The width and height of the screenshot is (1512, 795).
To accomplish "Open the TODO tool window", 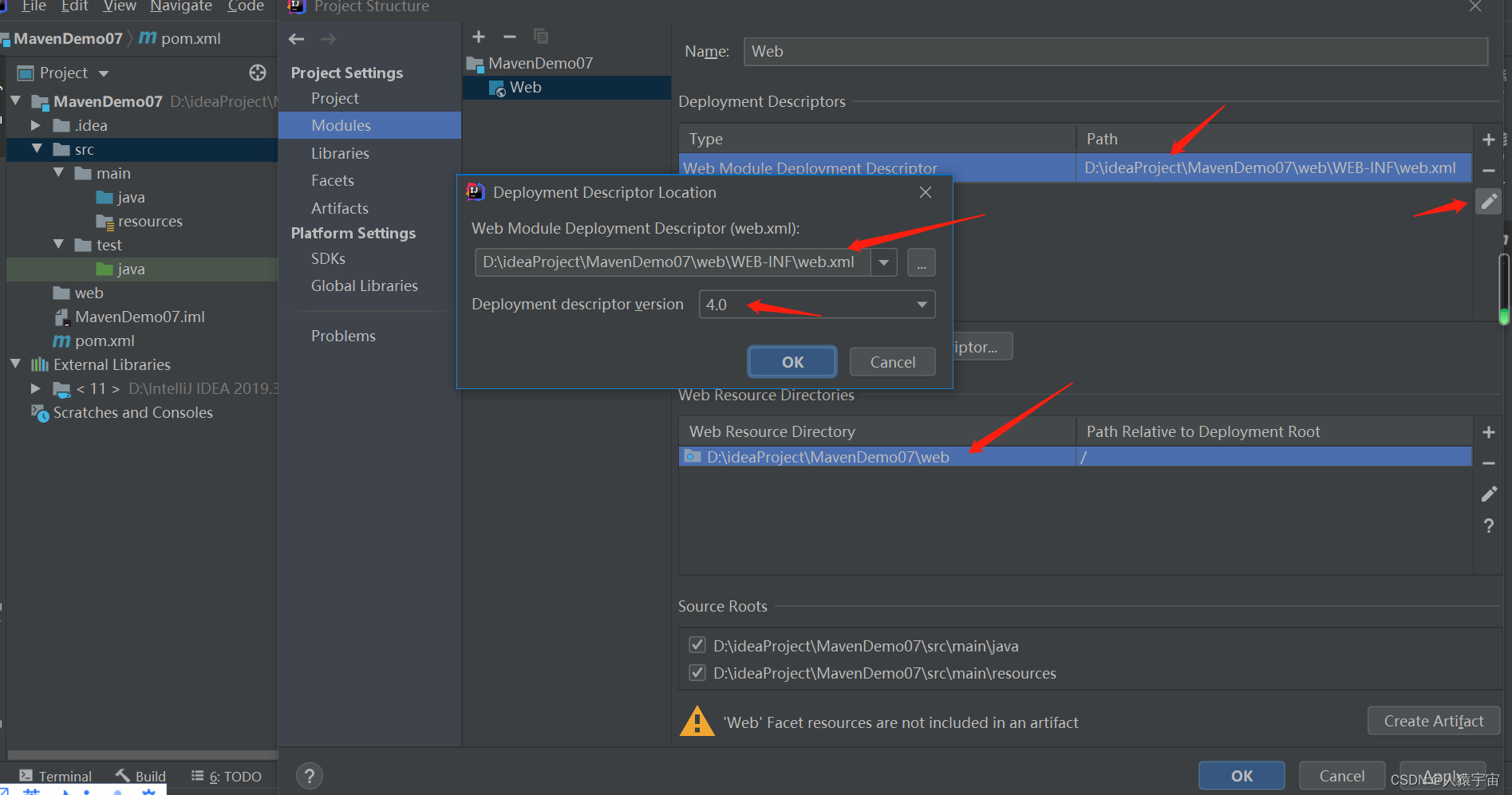I will [226, 776].
